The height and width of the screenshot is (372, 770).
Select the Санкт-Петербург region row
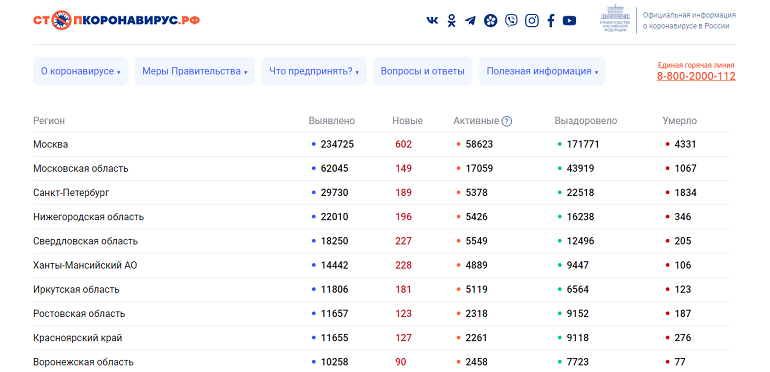coord(382,192)
